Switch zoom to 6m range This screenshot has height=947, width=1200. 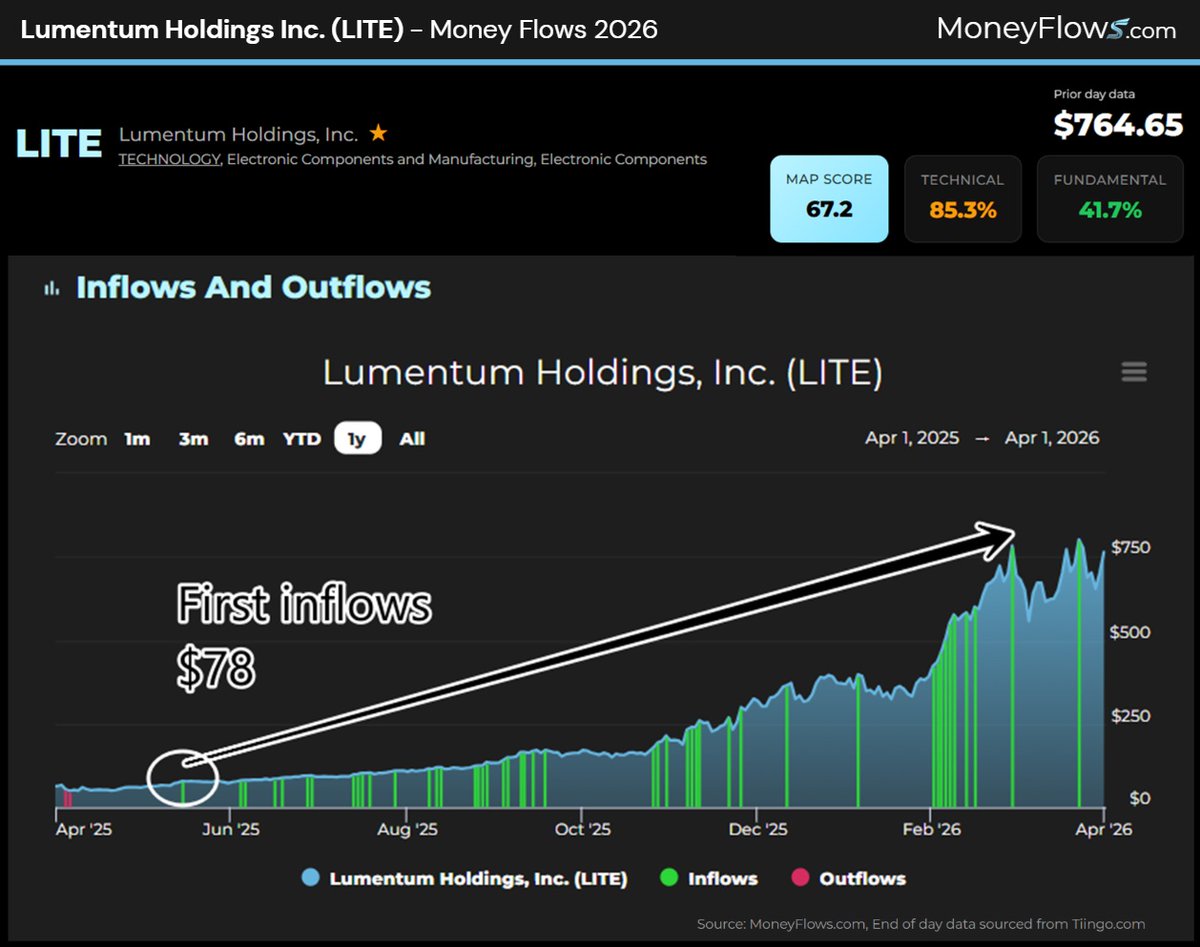(248, 438)
